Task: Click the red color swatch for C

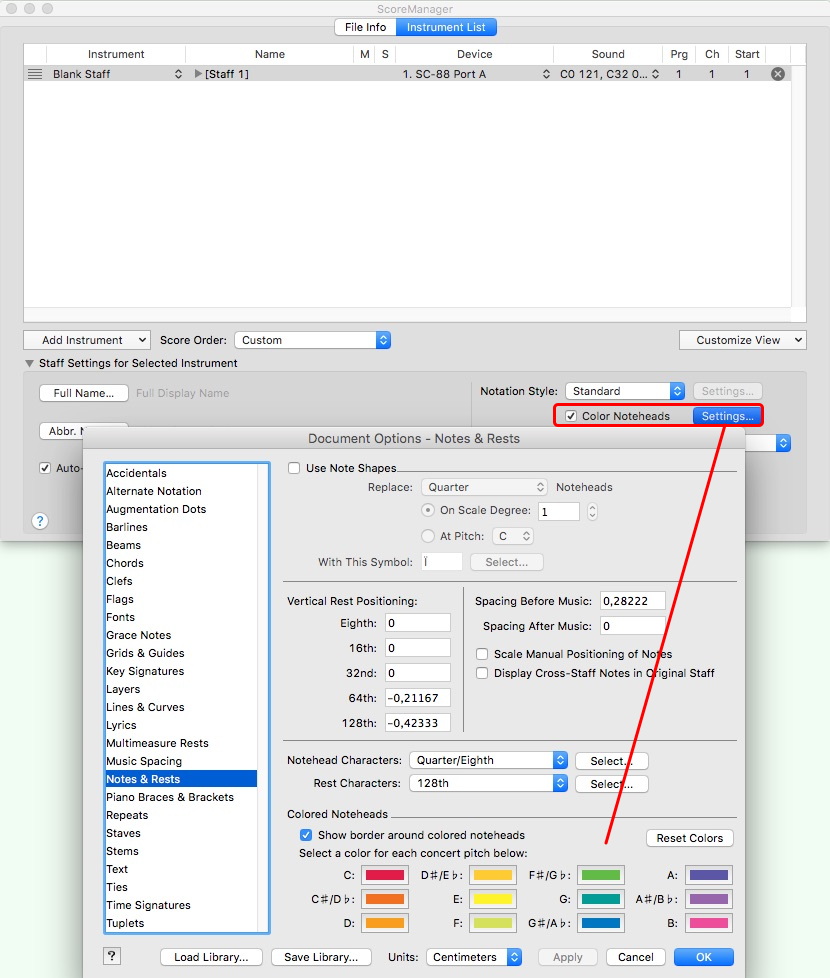Action: (x=384, y=875)
